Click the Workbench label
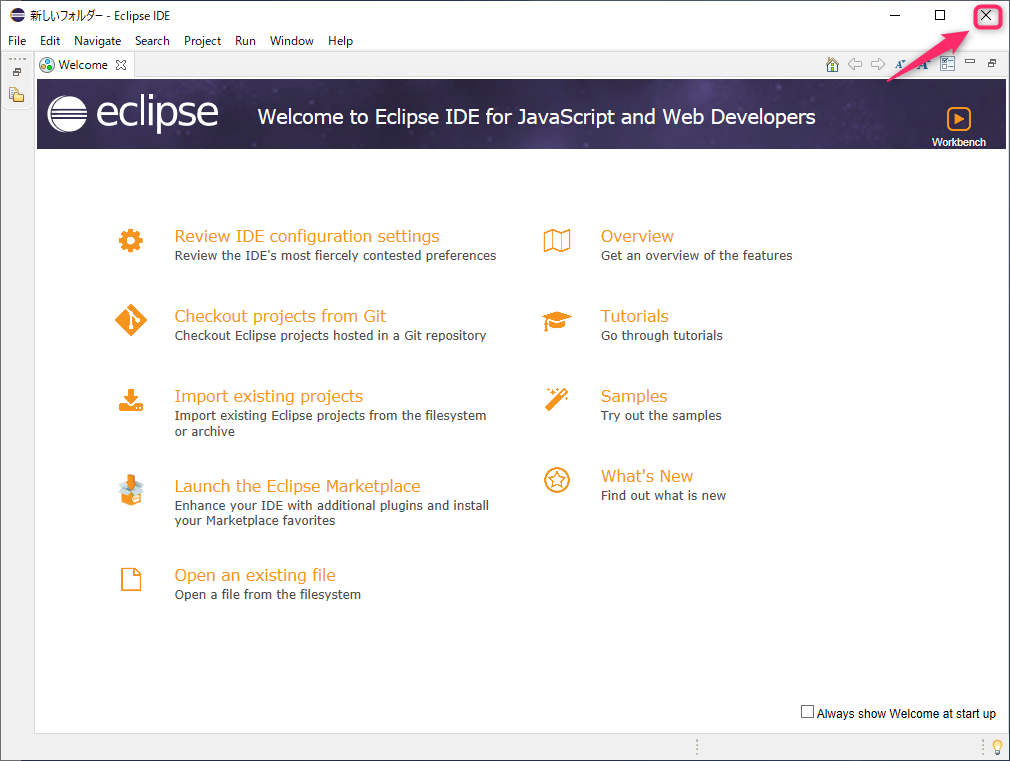1010x761 pixels. click(x=958, y=142)
